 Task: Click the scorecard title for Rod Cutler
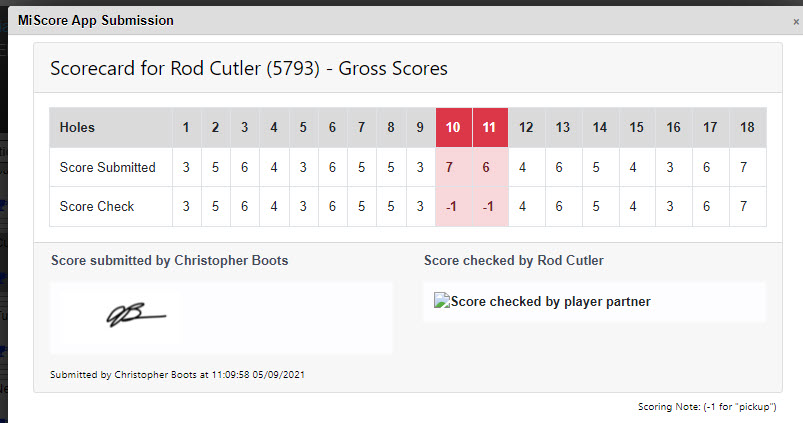[x=249, y=68]
